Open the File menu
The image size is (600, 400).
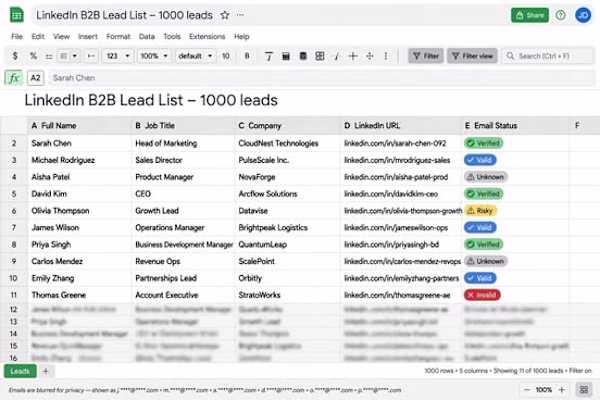17,37
